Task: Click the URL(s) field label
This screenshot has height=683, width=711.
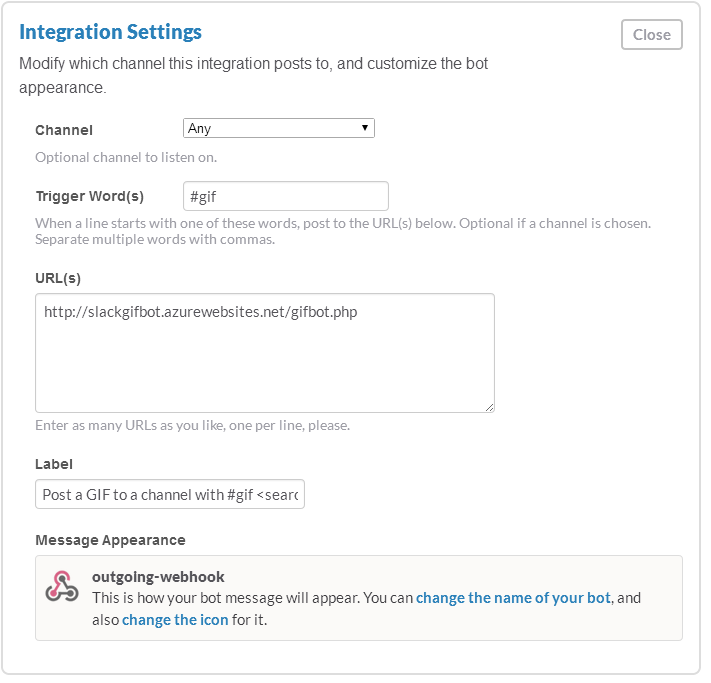Action: pyautogui.click(x=58, y=276)
